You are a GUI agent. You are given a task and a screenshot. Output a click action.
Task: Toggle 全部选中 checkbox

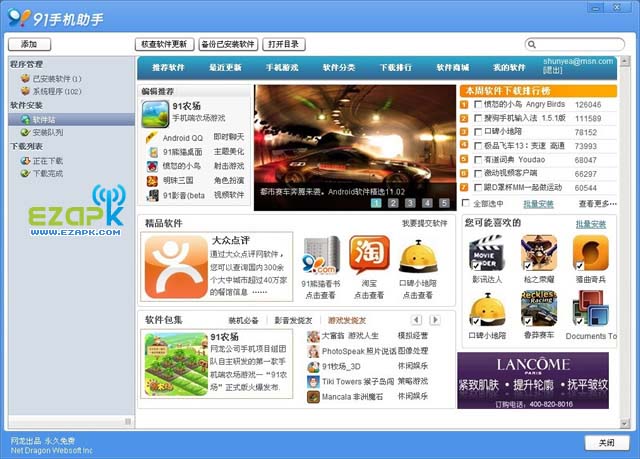(465, 203)
